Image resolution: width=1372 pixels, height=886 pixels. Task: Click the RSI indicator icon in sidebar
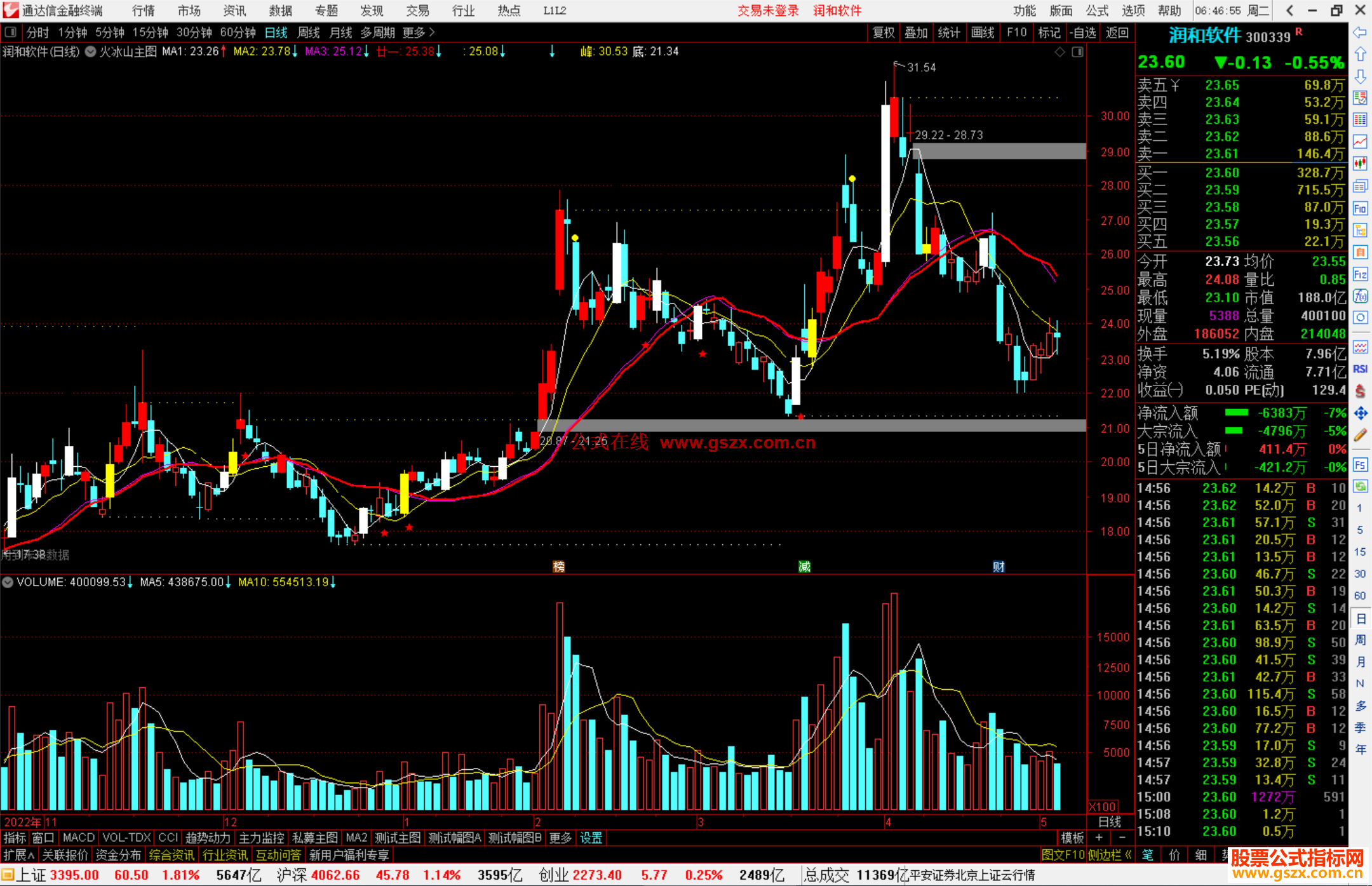click(x=1360, y=369)
